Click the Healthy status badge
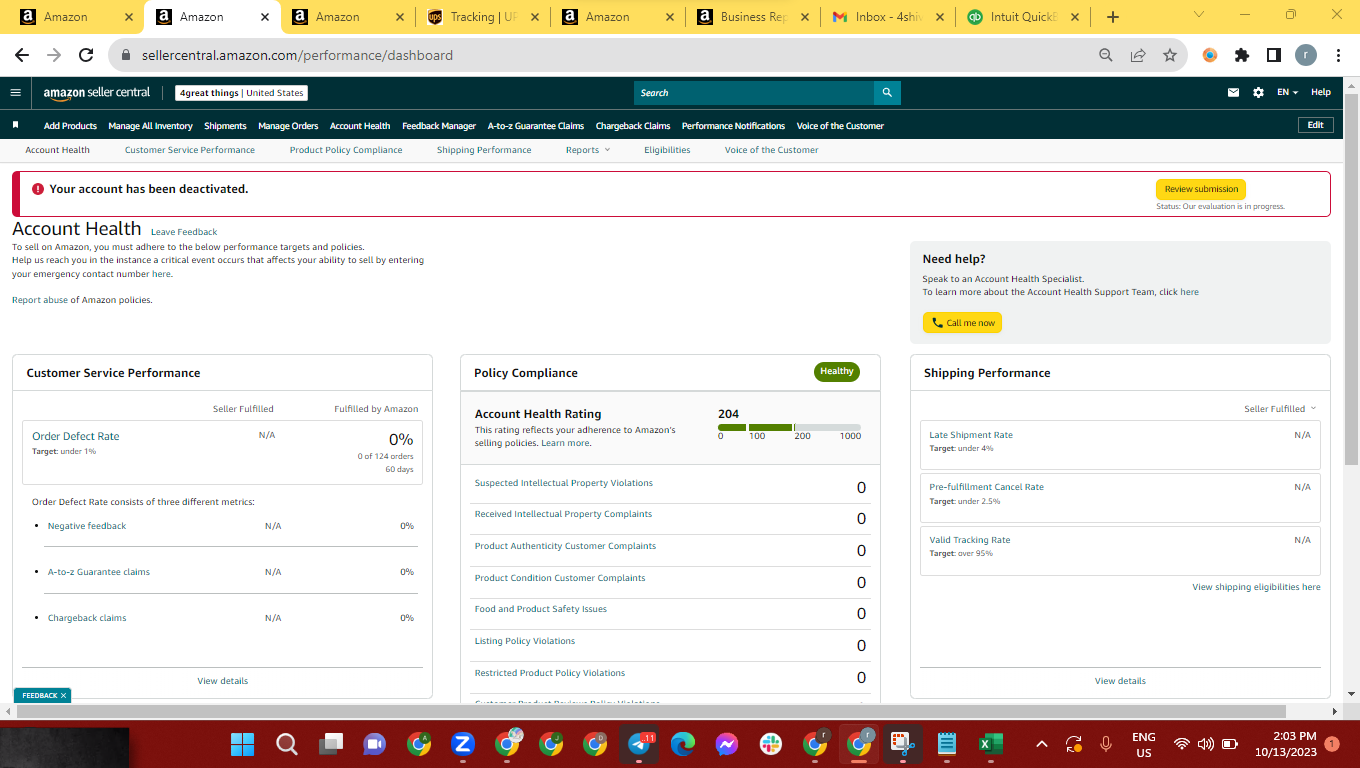 [x=837, y=372]
